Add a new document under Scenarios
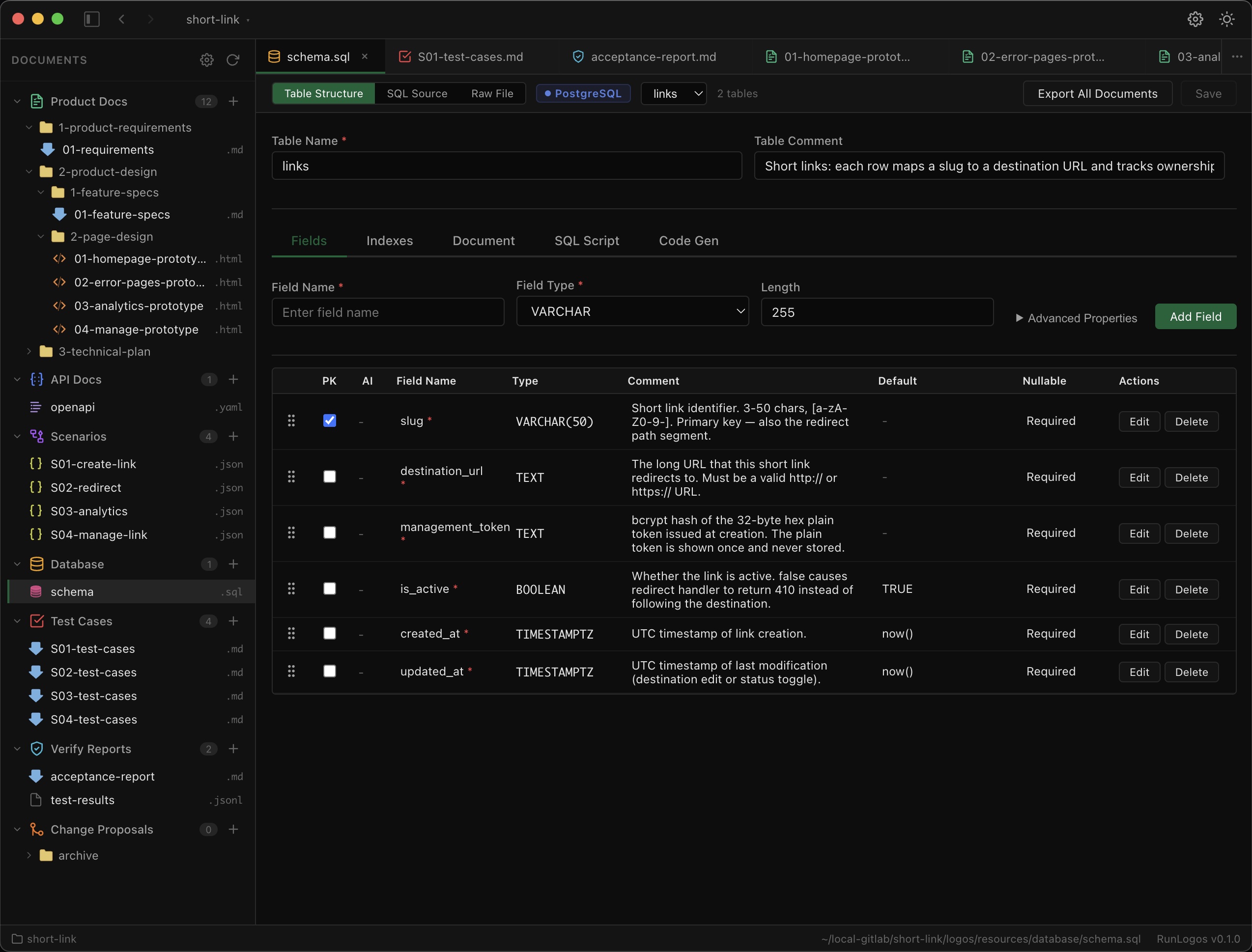 [x=234, y=436]
